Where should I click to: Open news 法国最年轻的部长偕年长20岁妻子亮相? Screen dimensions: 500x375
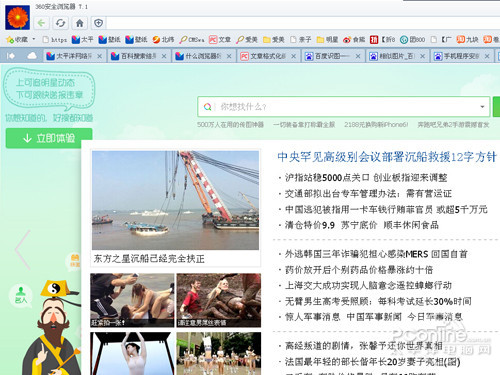click(372, 362)
